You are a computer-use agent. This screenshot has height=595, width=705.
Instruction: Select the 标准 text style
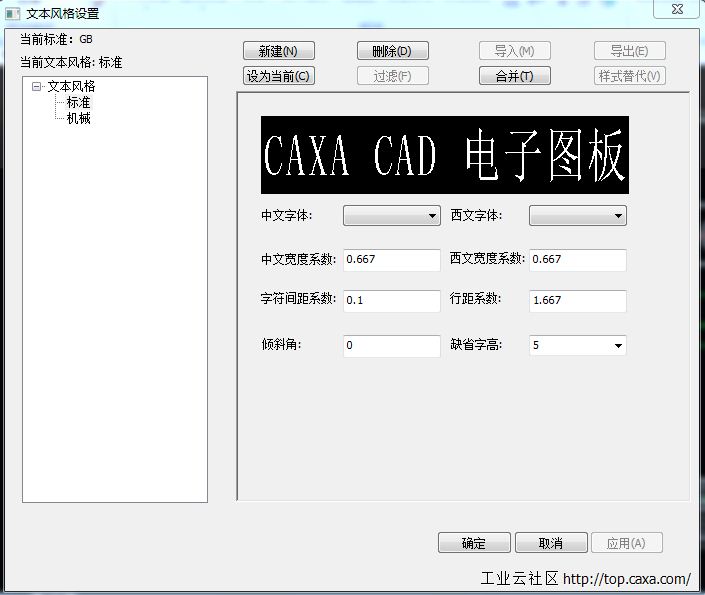tap(79, 102)
